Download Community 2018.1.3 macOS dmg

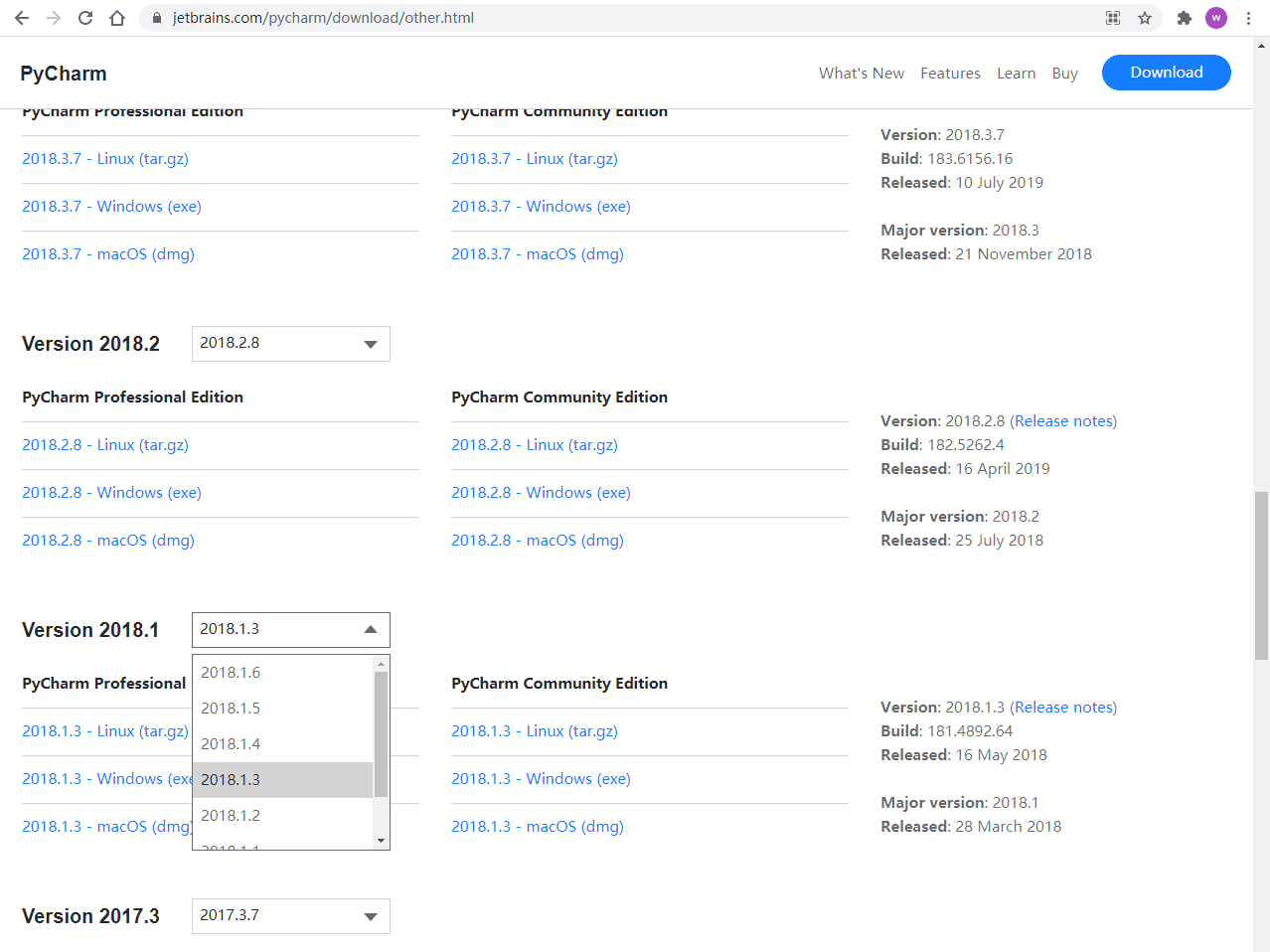tap(538, 827)
